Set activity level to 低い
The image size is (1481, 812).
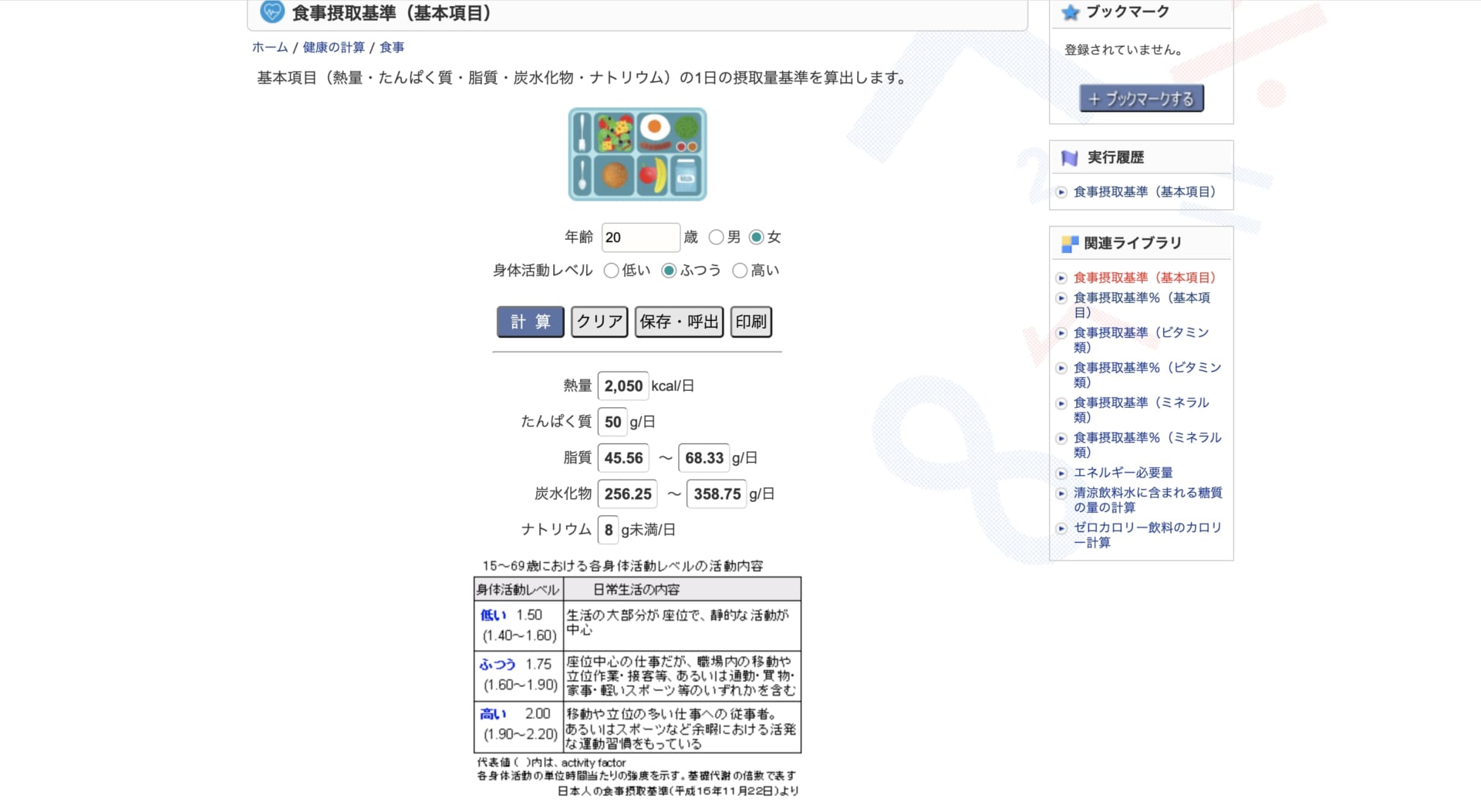click(x=612, y=271)
